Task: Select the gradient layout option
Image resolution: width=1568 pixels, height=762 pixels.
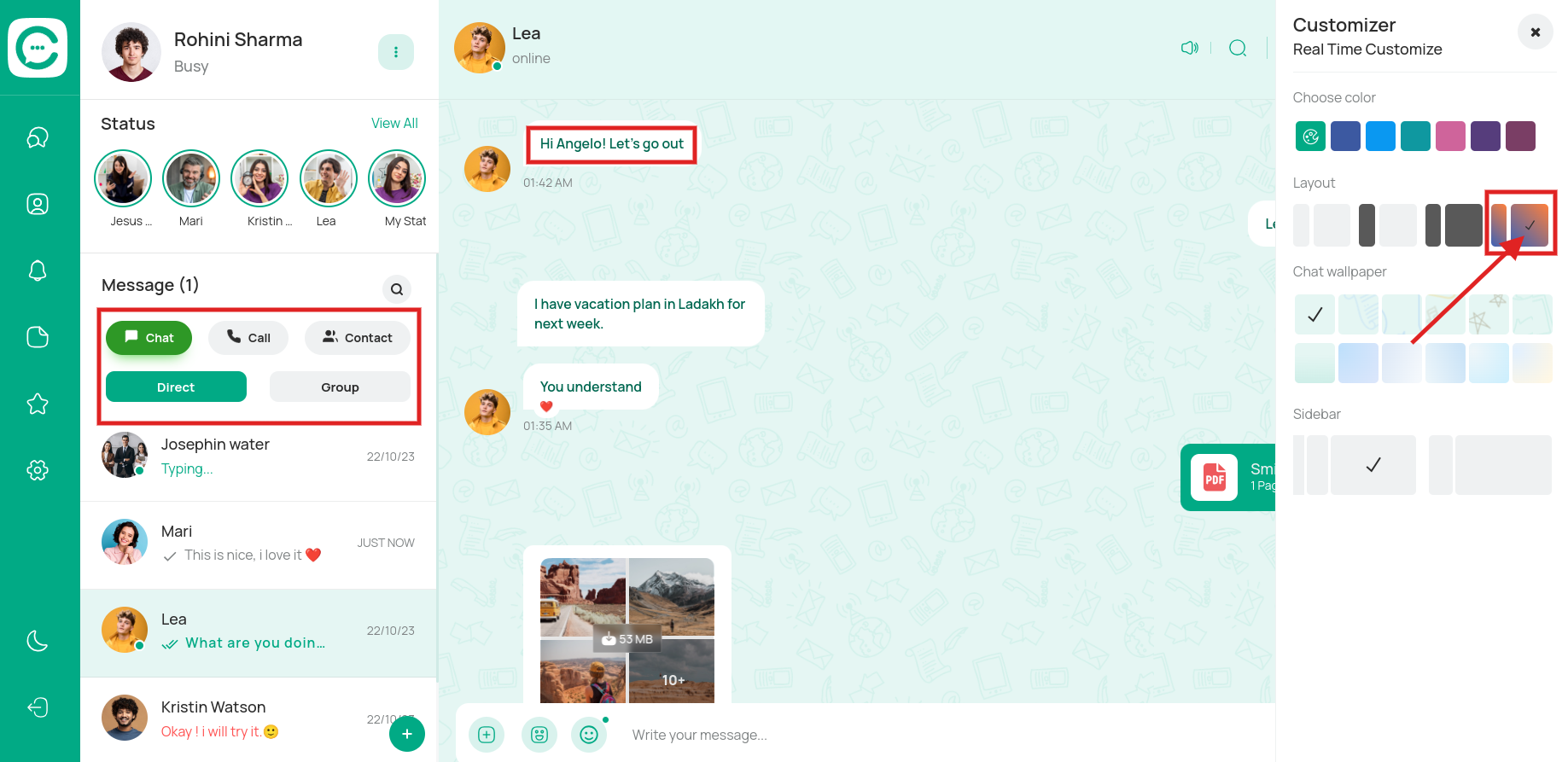Action: 1520,224
